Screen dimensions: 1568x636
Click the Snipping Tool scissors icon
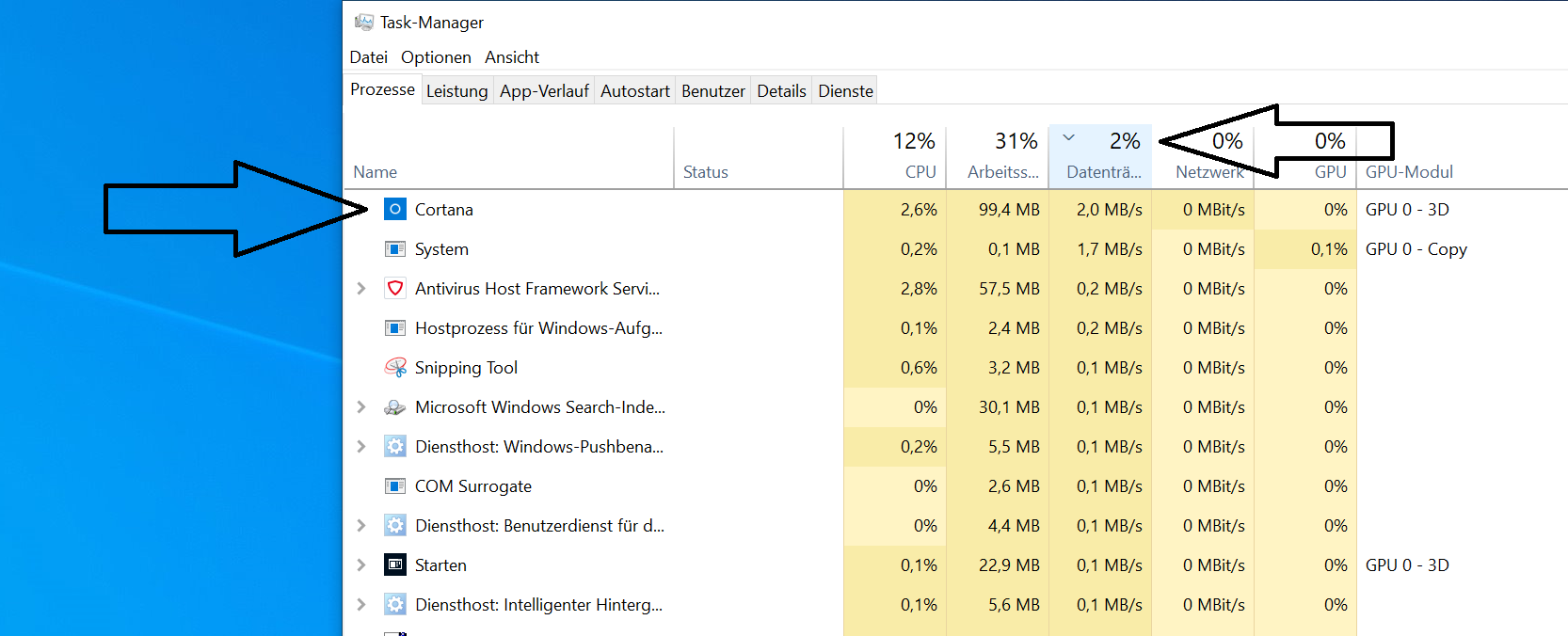[395, 368]
